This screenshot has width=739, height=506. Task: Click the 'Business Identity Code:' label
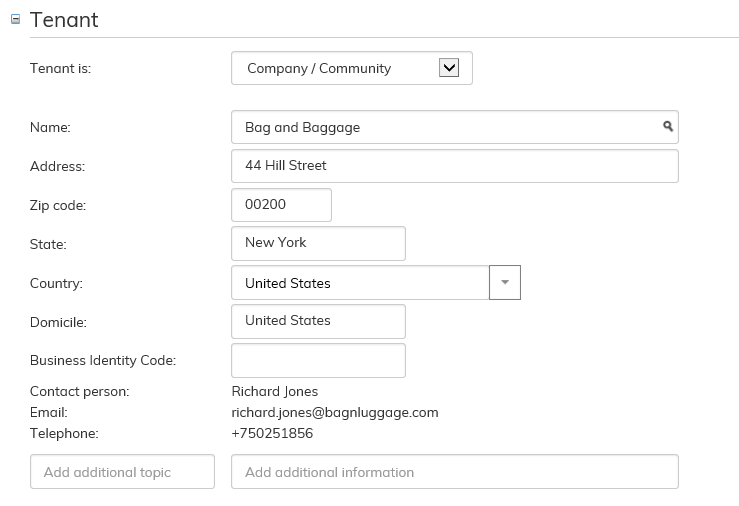[103, 360]
